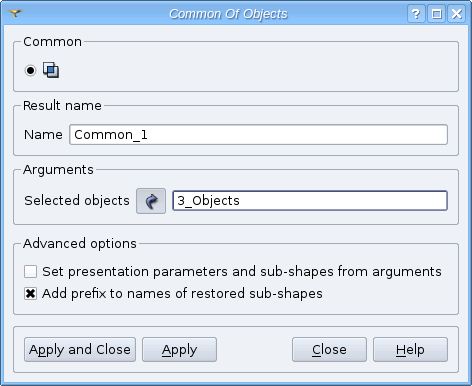The image size is (472, 386).
Task: Focus the Selected objects field showing 3_Objects
Action: tap(310, 201)
